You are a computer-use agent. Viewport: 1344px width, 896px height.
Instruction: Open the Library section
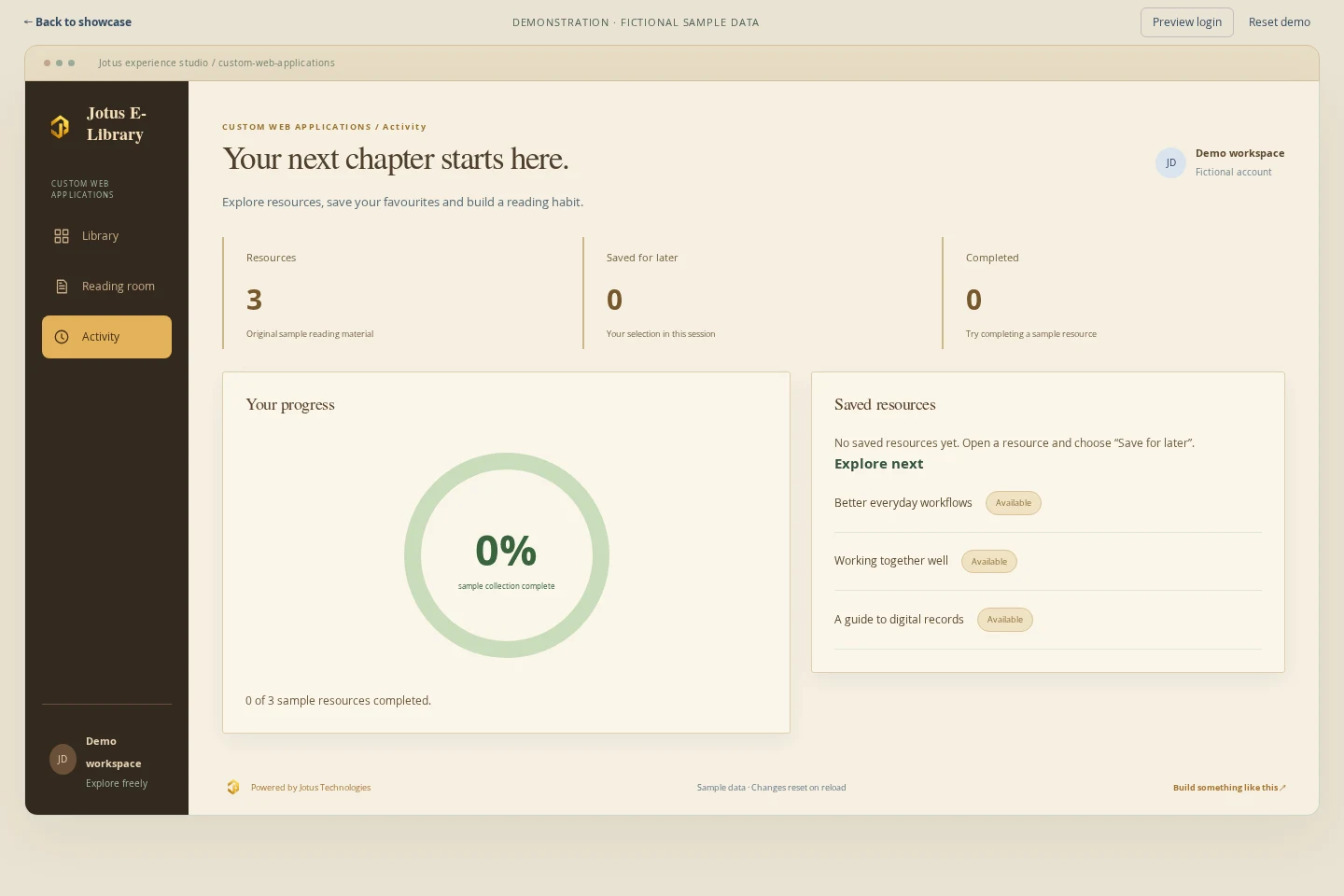click(x=106, y=236)
